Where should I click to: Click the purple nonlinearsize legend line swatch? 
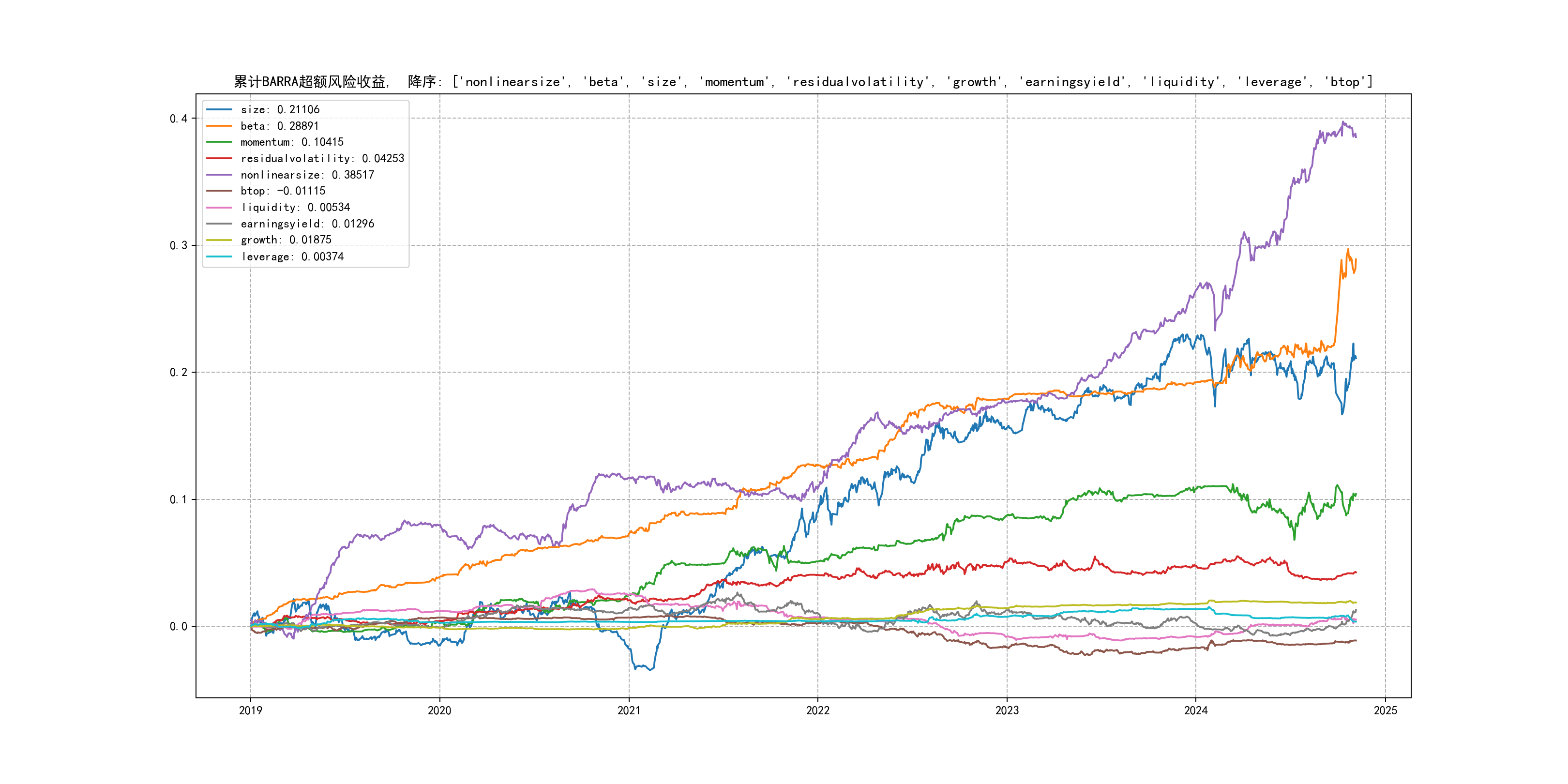click(x=219, y=175)
